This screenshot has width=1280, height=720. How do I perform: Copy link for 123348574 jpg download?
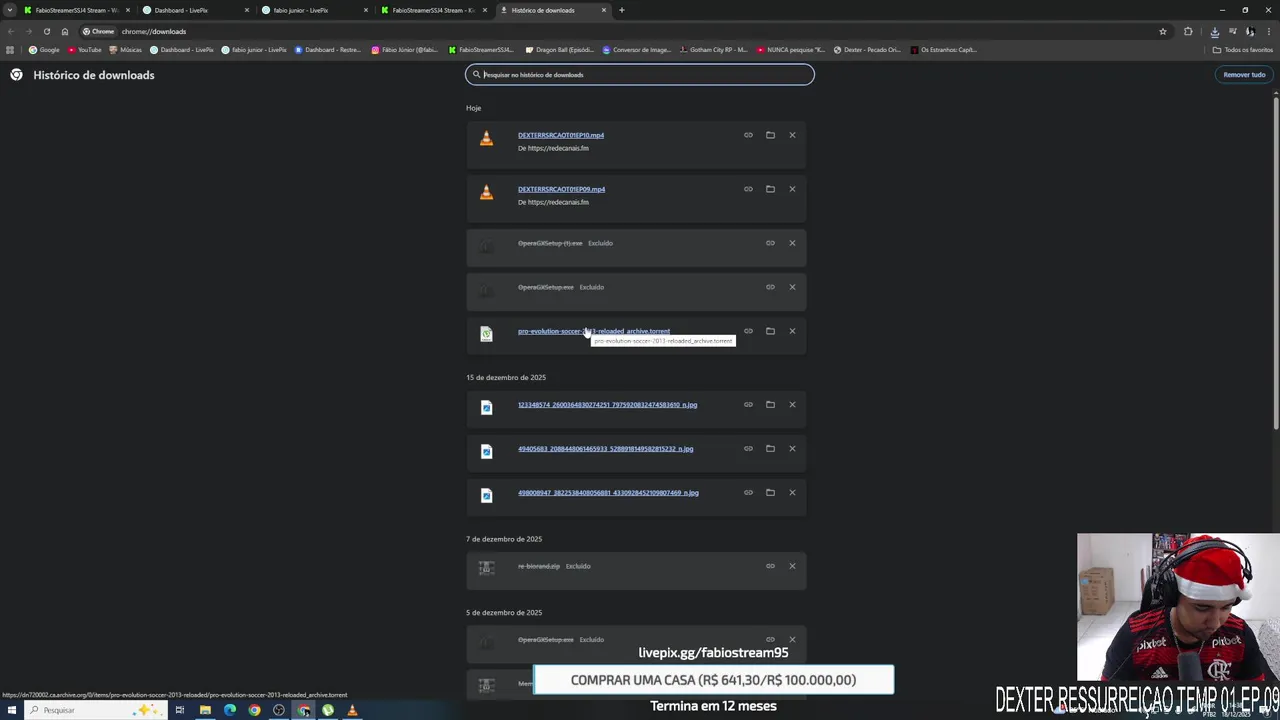(x=748, y=405)
